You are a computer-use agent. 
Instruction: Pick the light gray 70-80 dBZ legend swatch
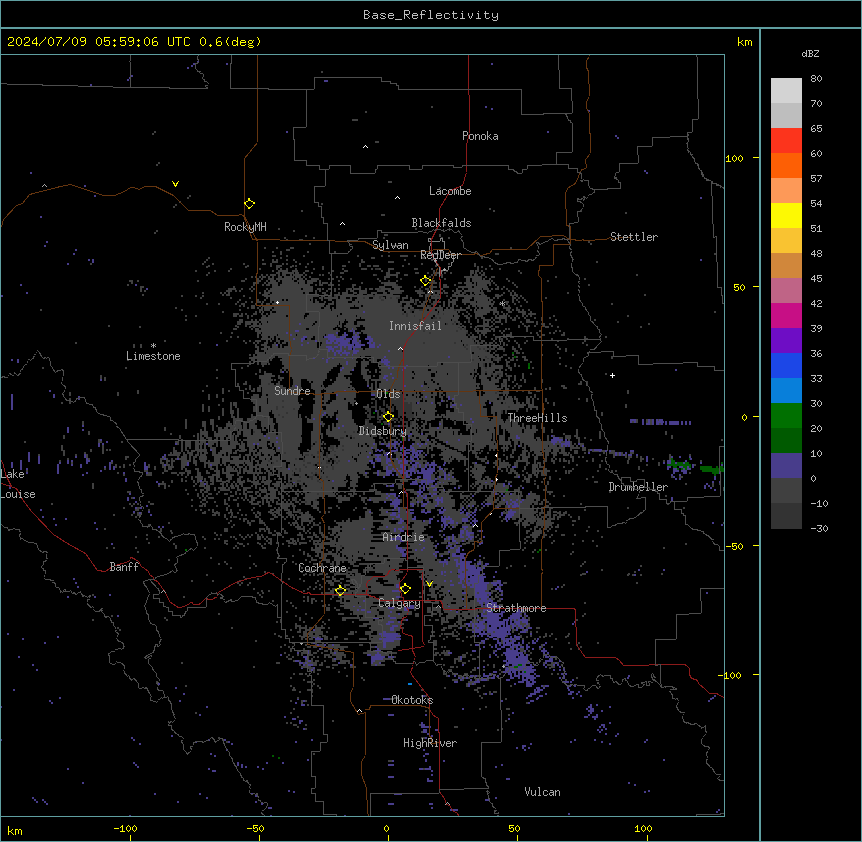[x=786, y=91]
